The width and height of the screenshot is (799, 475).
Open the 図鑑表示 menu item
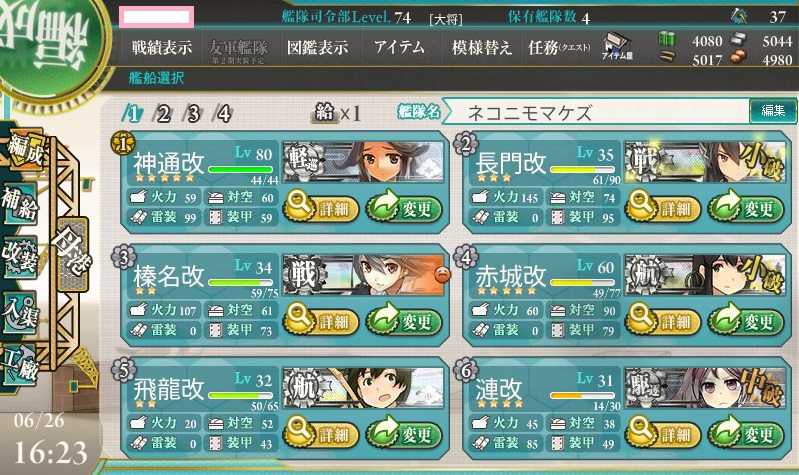pos(317,48)
